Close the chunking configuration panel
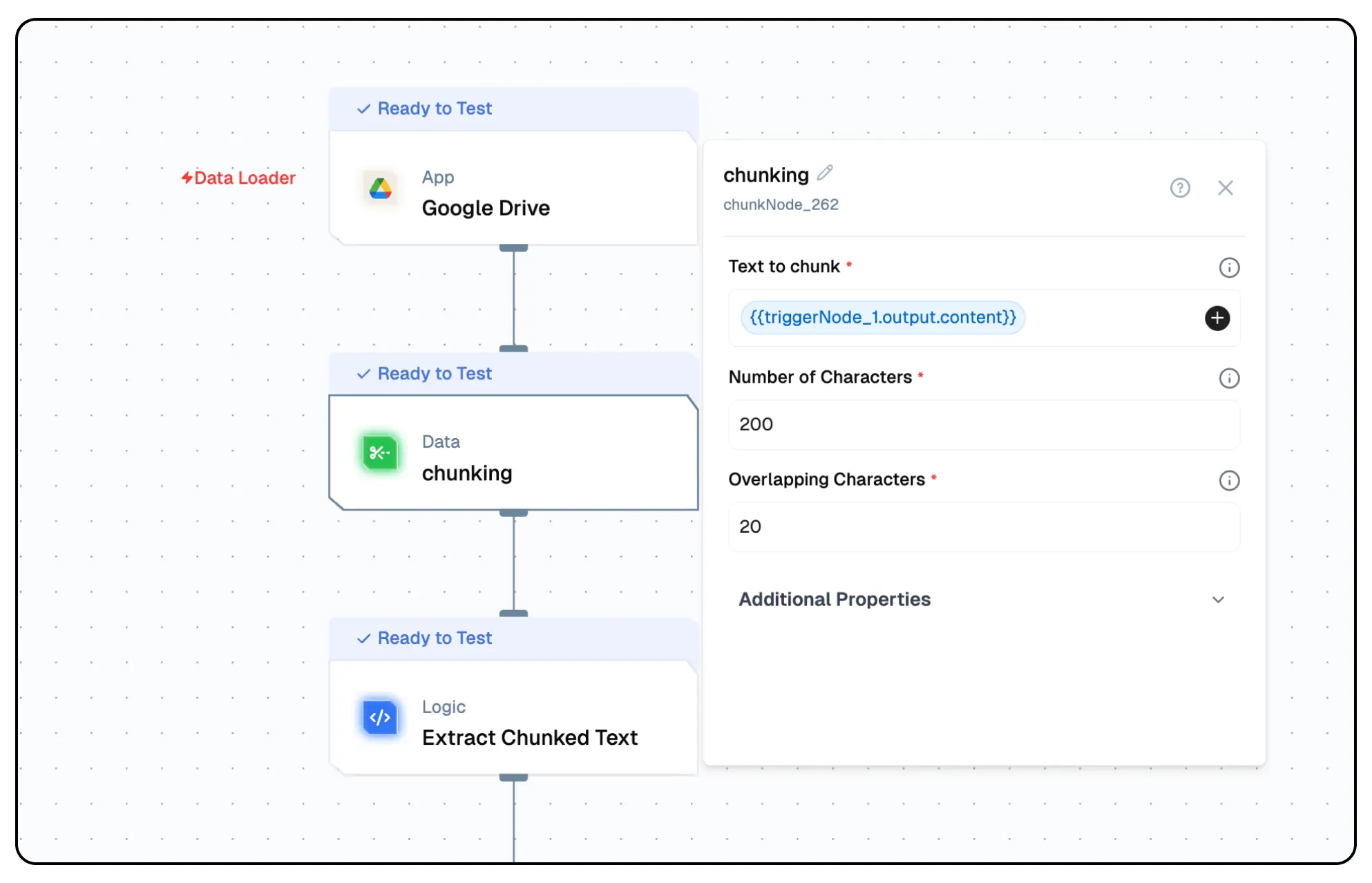Screen dimensions: 1372x883 coord(1225,188)
